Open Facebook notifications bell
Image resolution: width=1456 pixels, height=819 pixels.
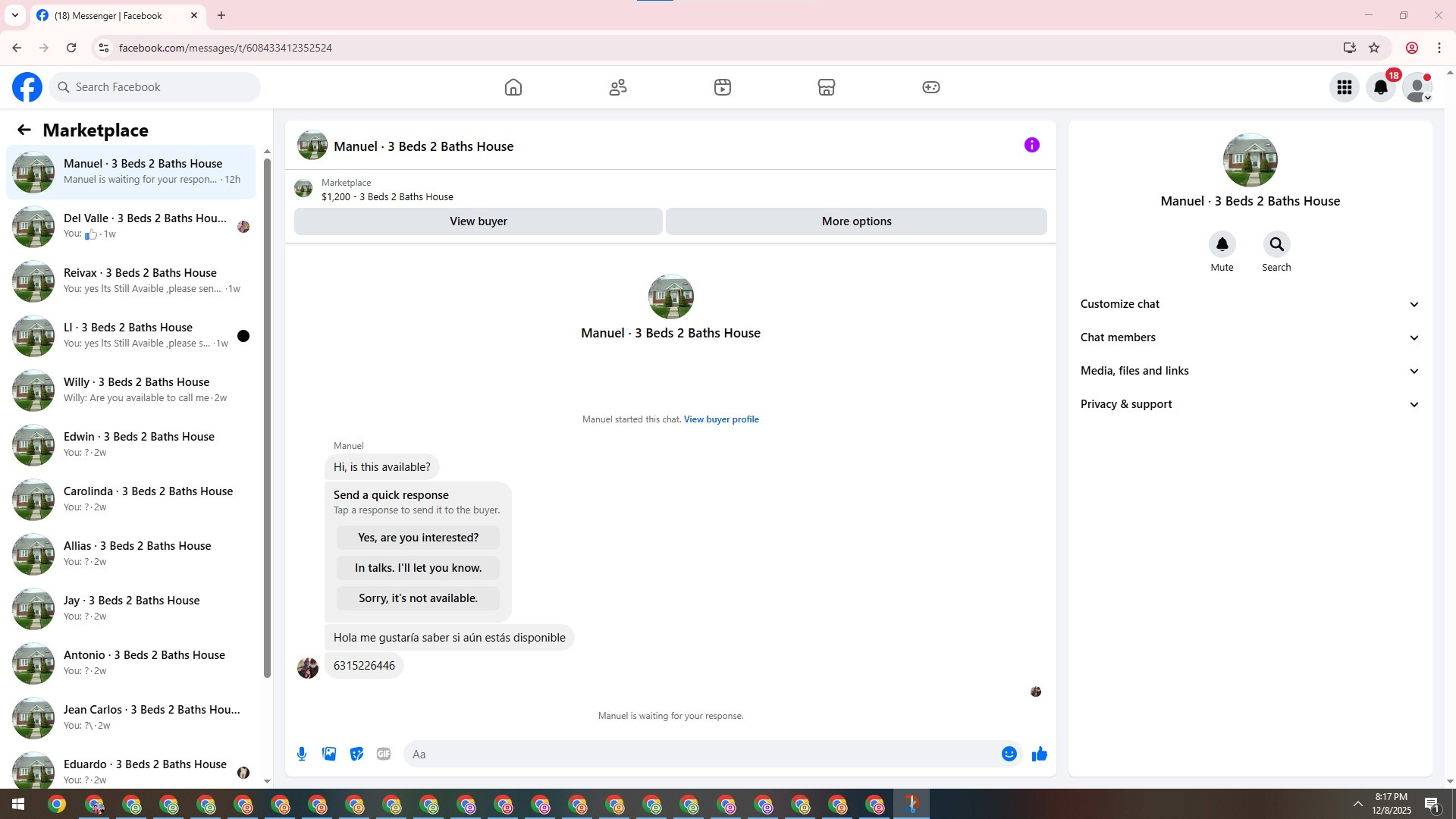pos(1381,87)
